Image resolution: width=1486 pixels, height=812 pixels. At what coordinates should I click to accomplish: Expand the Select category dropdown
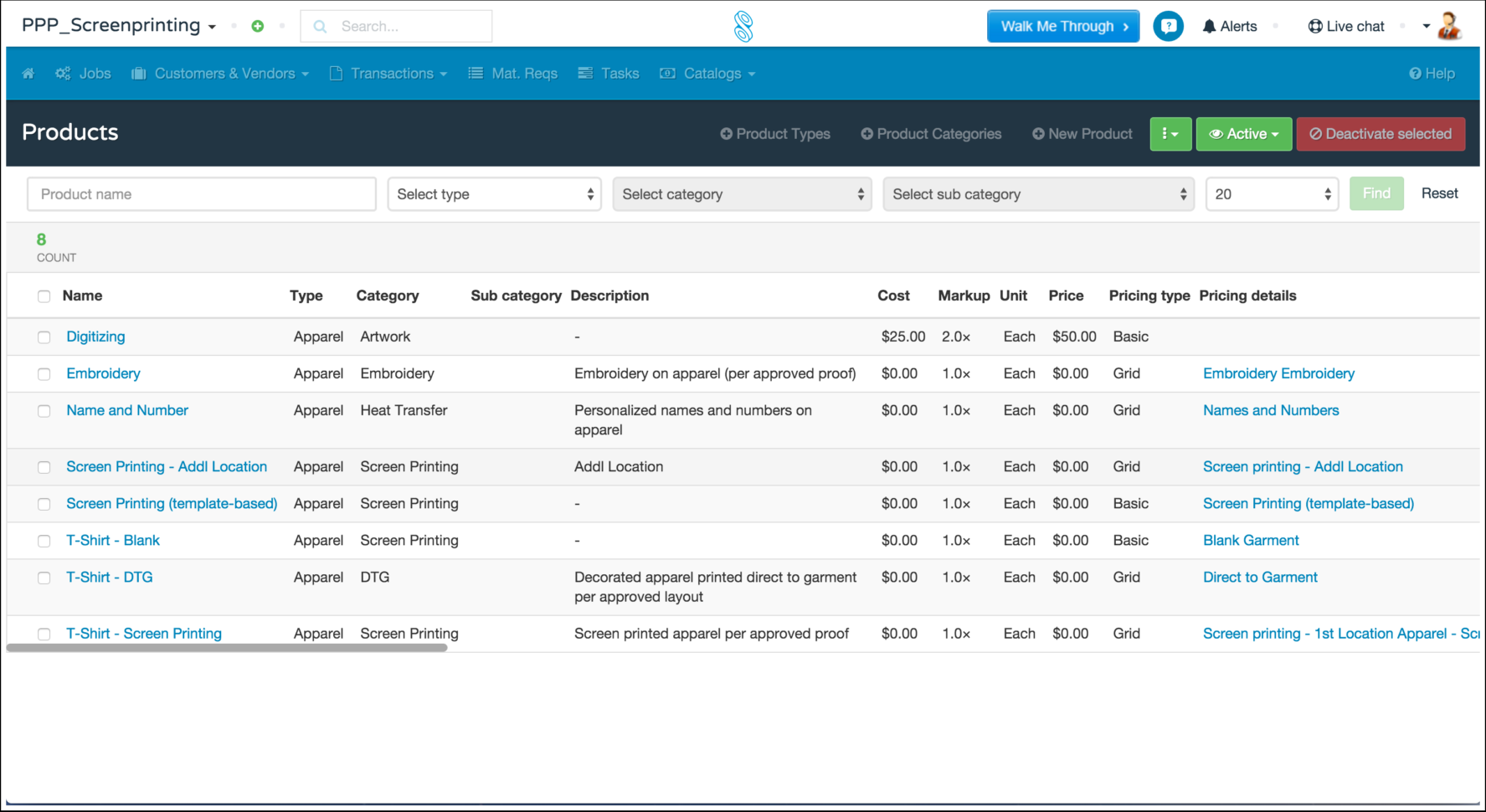point(742,194)
